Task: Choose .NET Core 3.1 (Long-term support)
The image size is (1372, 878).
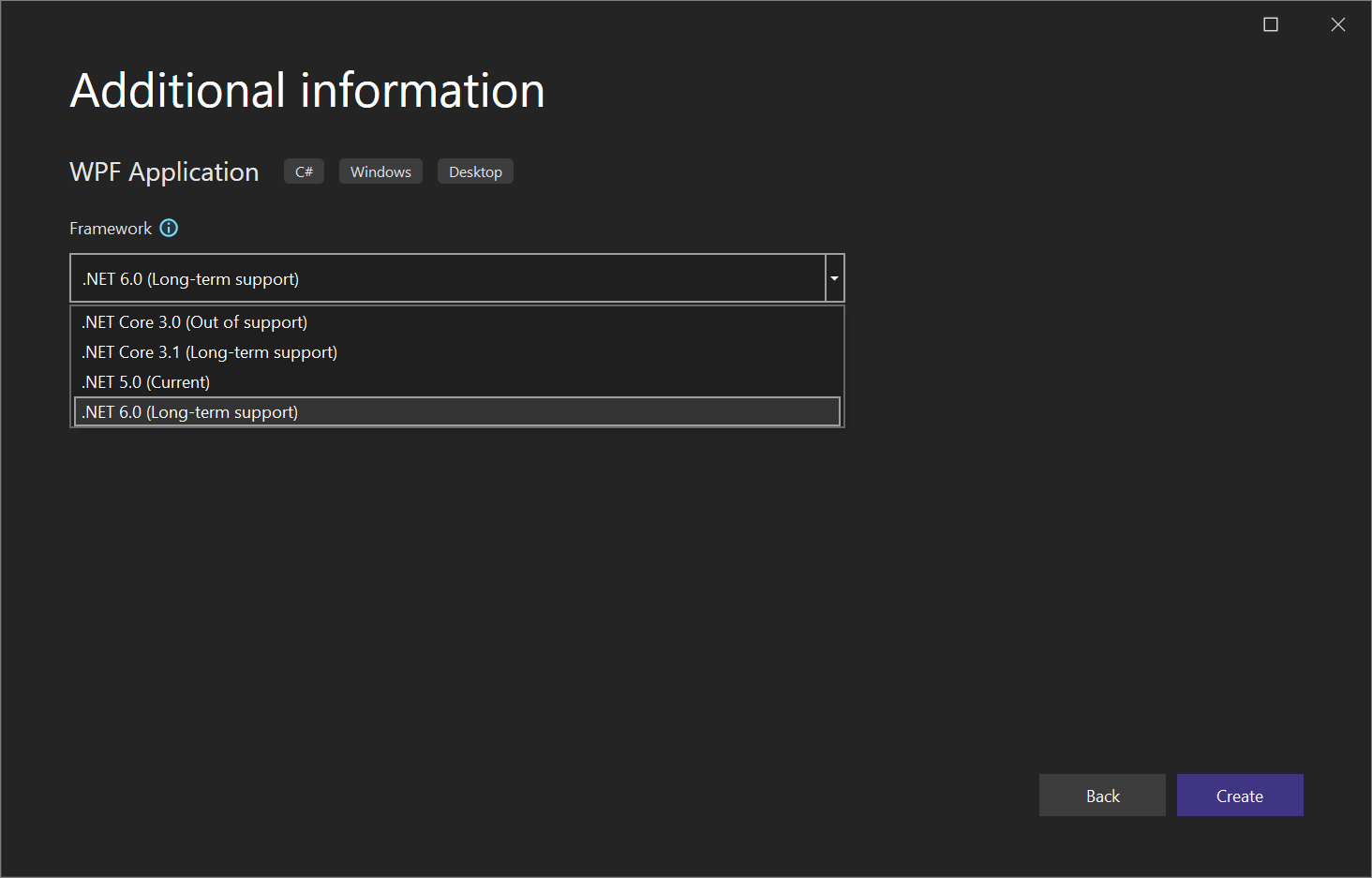Action: (x=457, y=352)
